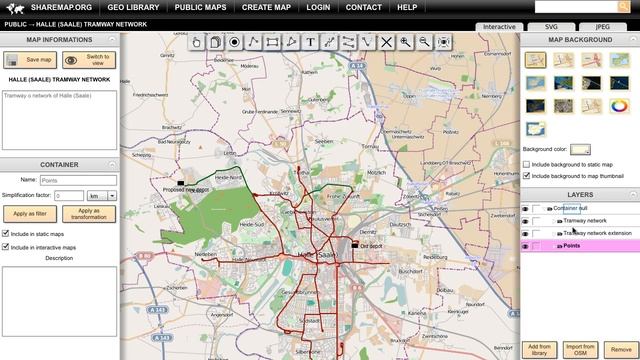Click folder icon beside Container null layer
Image resolution: width=640 pixels, height=360 pixels.
pos(549,209)
